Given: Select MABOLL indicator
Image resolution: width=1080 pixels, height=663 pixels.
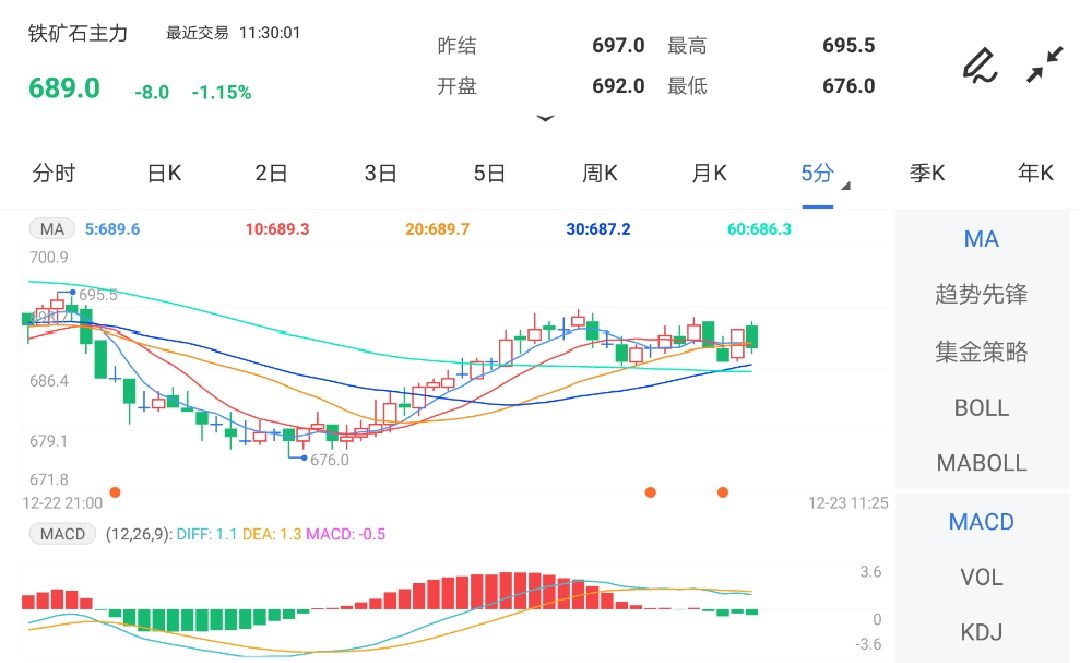Looking at the screenshot, I should [981, 463].
